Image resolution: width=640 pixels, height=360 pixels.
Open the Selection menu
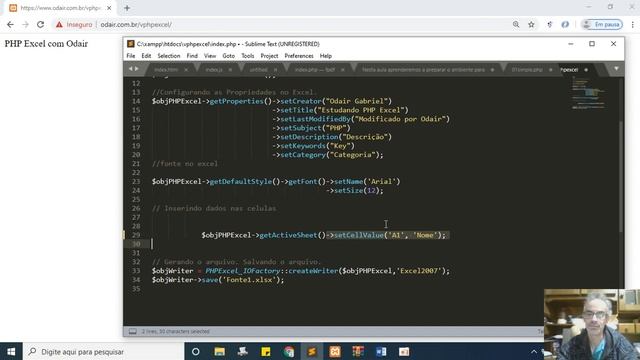pyautogui.click(x=169, y=56)
